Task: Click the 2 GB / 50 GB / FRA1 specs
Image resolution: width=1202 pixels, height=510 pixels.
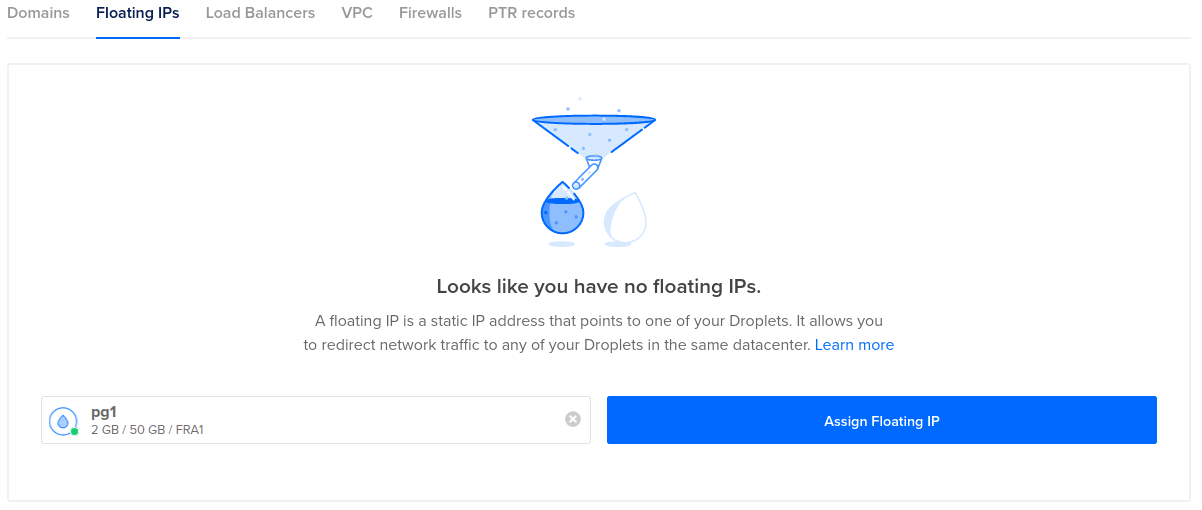Action: [x=147, y=431]
